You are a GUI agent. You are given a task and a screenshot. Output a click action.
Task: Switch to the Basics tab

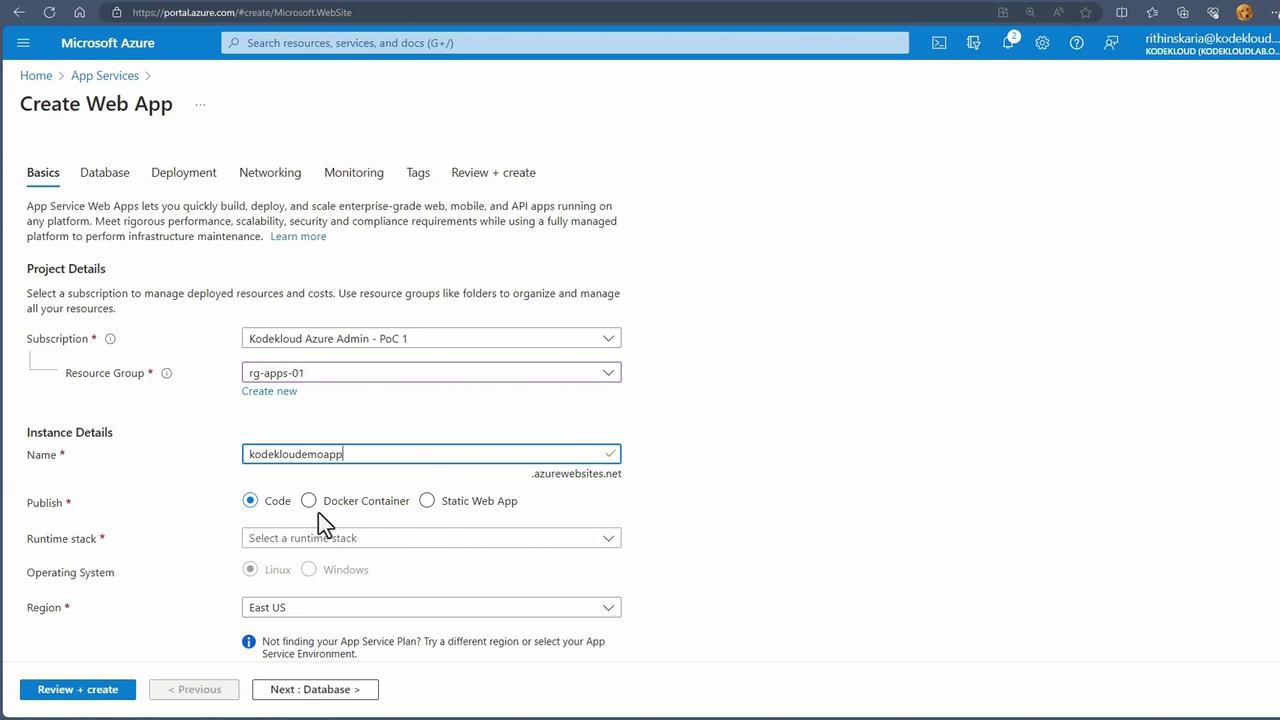43,173
